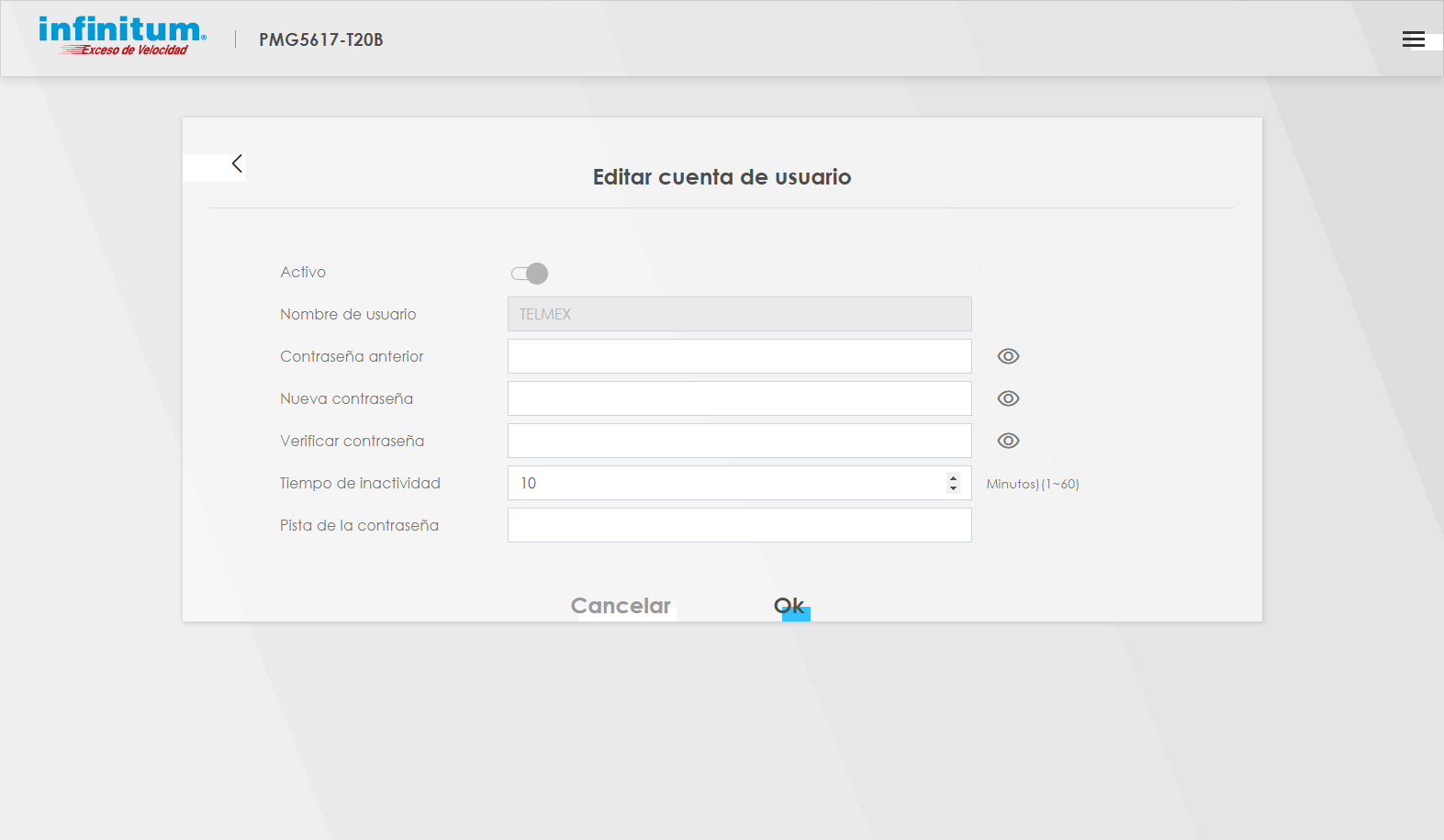Click the Minutos (1~60) hint text
Image resolution: width=1444 pixels, height=840 pixels.
pos(1032,484)
